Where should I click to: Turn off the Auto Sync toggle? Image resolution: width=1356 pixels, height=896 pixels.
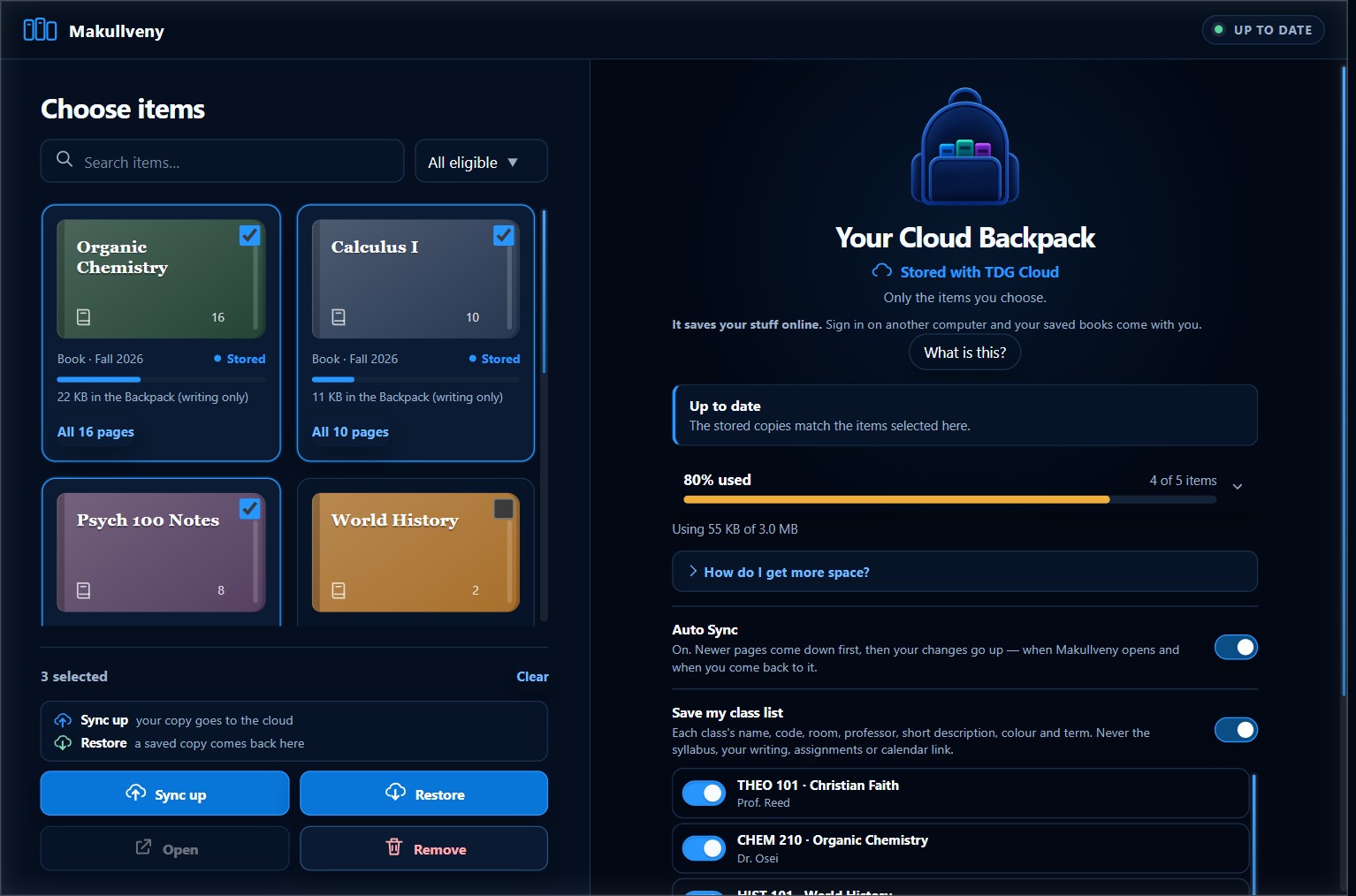[1236, 648]
